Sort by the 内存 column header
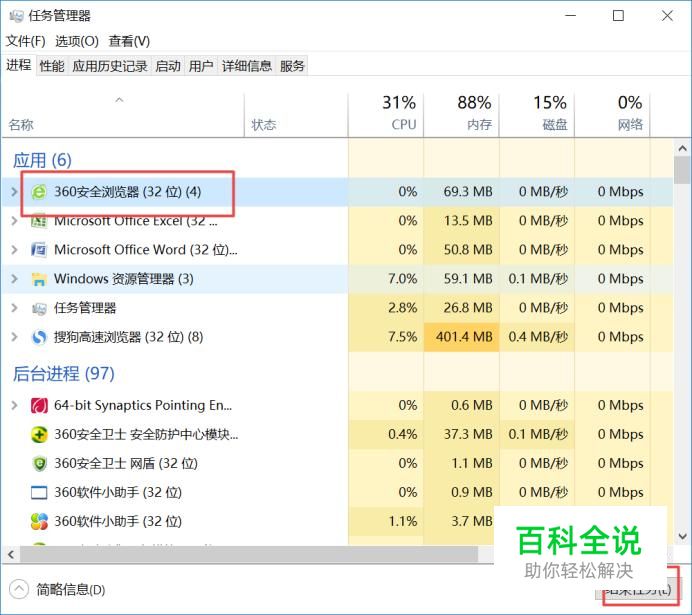 click(x=461, y=116)
